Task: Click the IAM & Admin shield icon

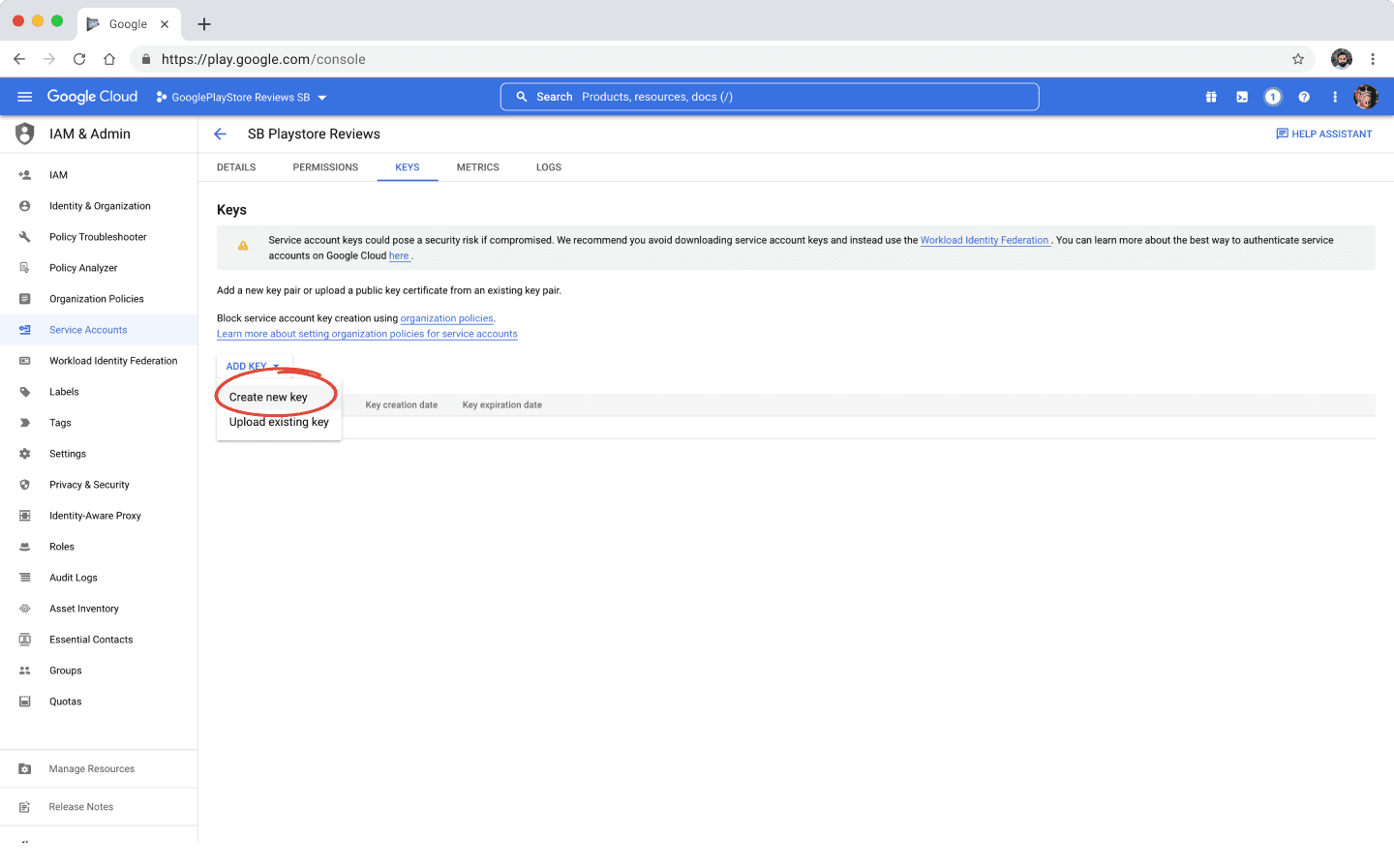Action: tap(25, 134)
